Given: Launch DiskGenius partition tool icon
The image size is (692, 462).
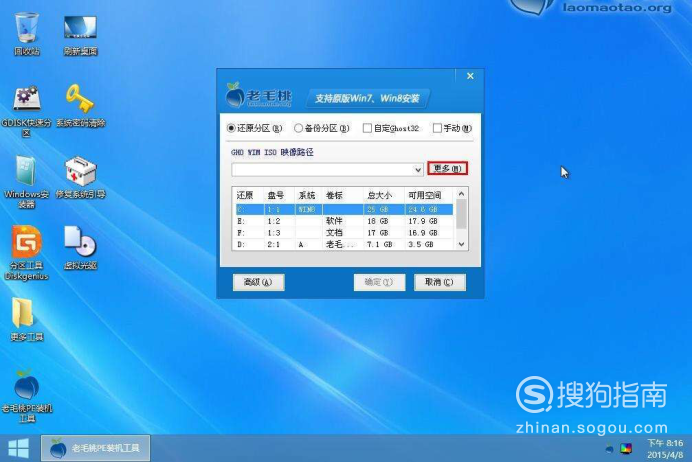Looking at the screenshot, I should click(26, 252).
